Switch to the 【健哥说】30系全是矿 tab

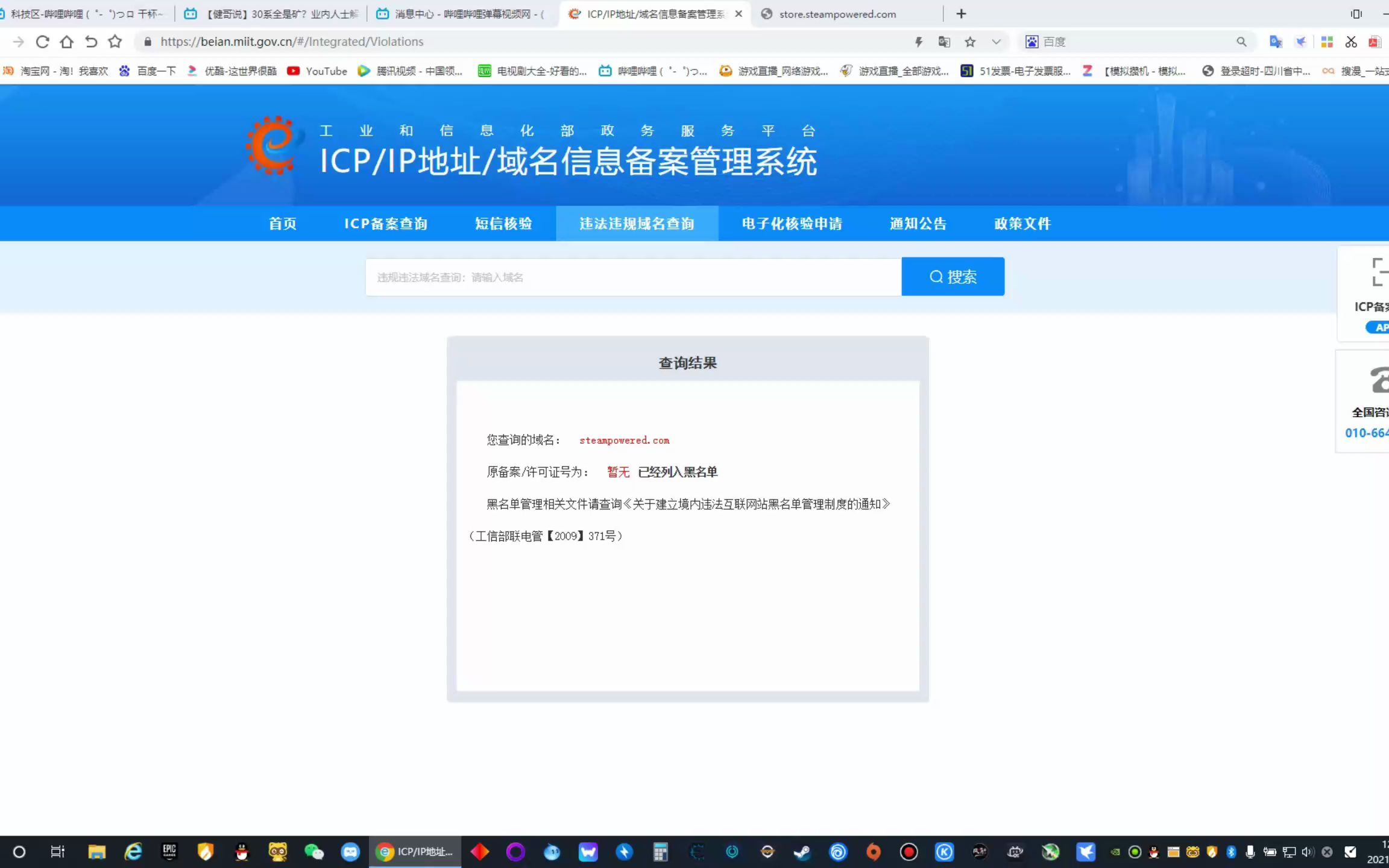click(x=272, y=14)
